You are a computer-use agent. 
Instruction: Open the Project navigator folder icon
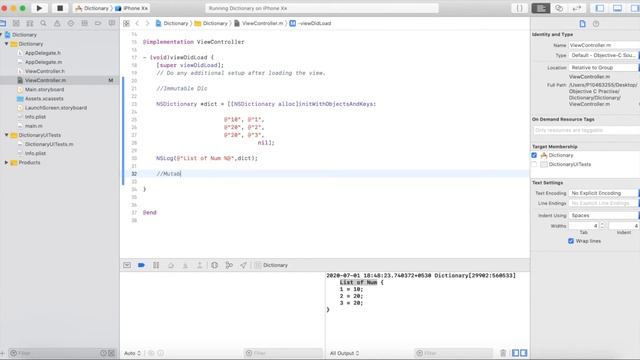click(3, 23)
